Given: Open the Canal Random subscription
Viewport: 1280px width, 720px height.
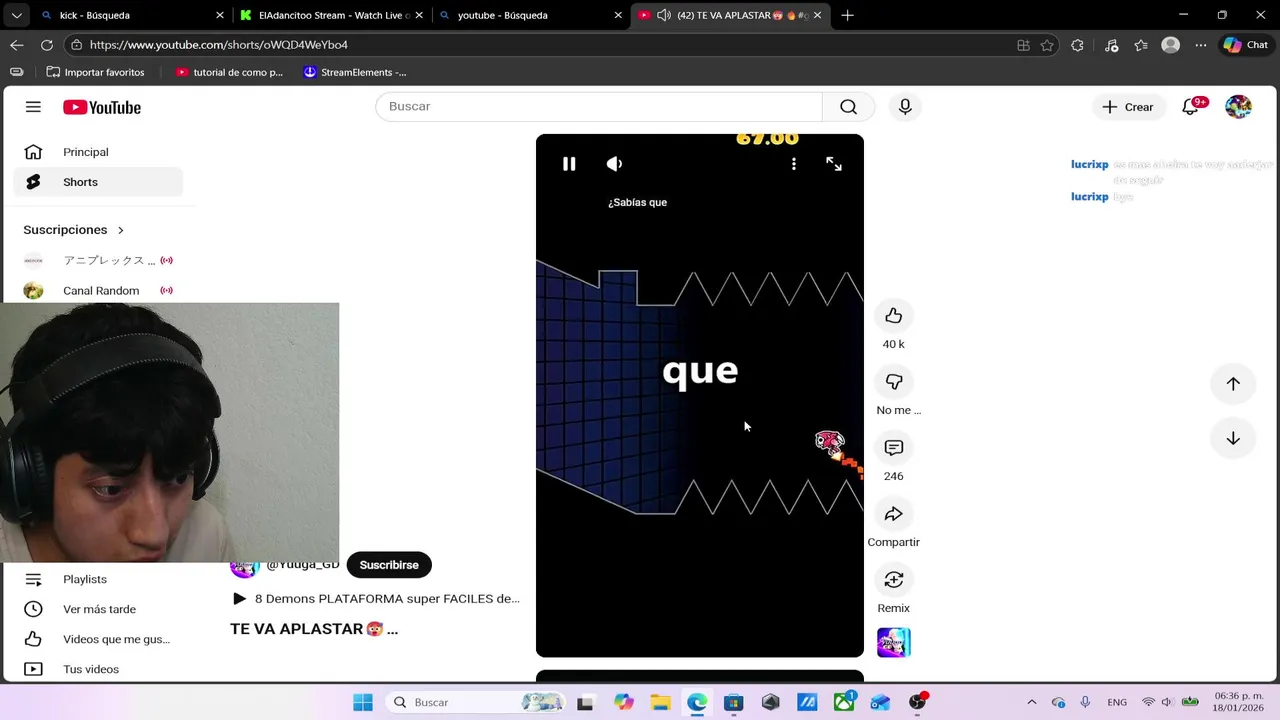Looking at the screenshot, I should [x=98, y=291].
